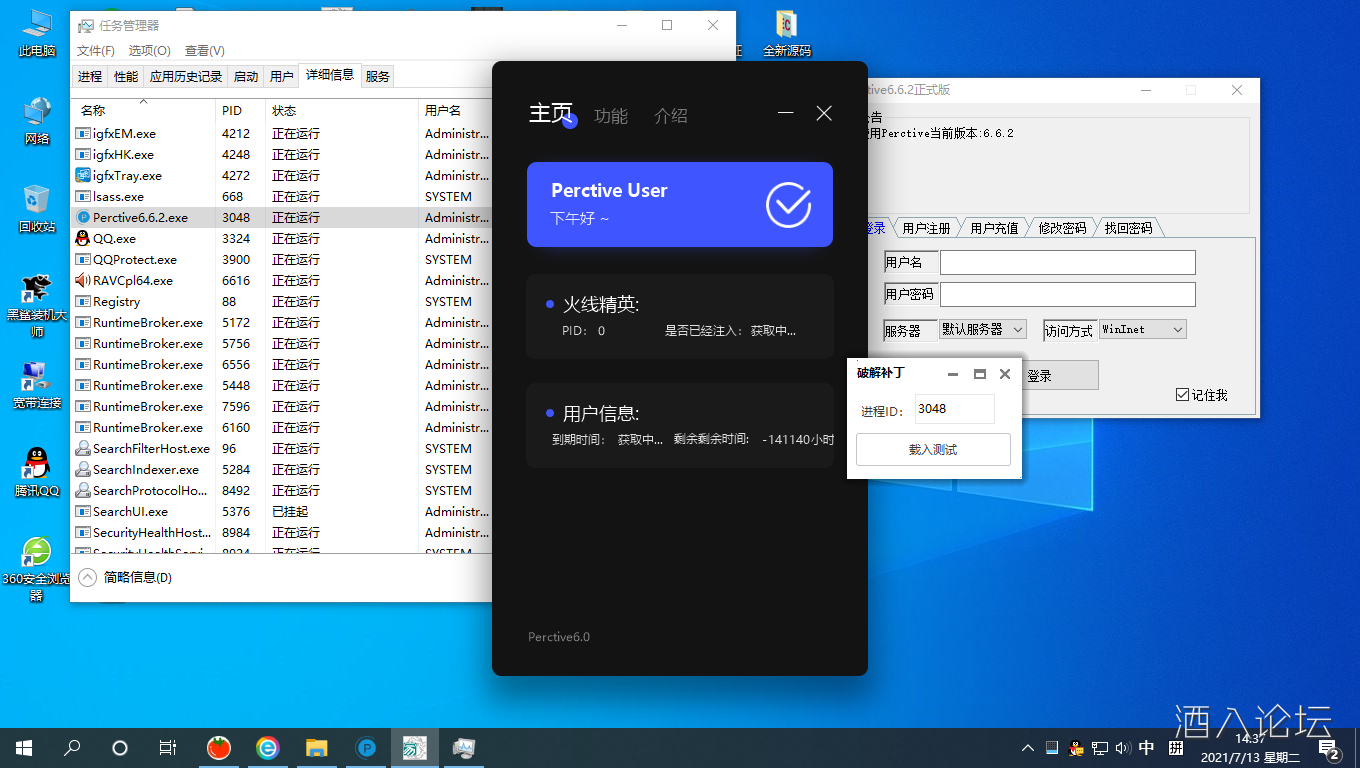1360x768 pixels.
Task: Select 全新源码 desktop folder icon
Action: [787, 32]
